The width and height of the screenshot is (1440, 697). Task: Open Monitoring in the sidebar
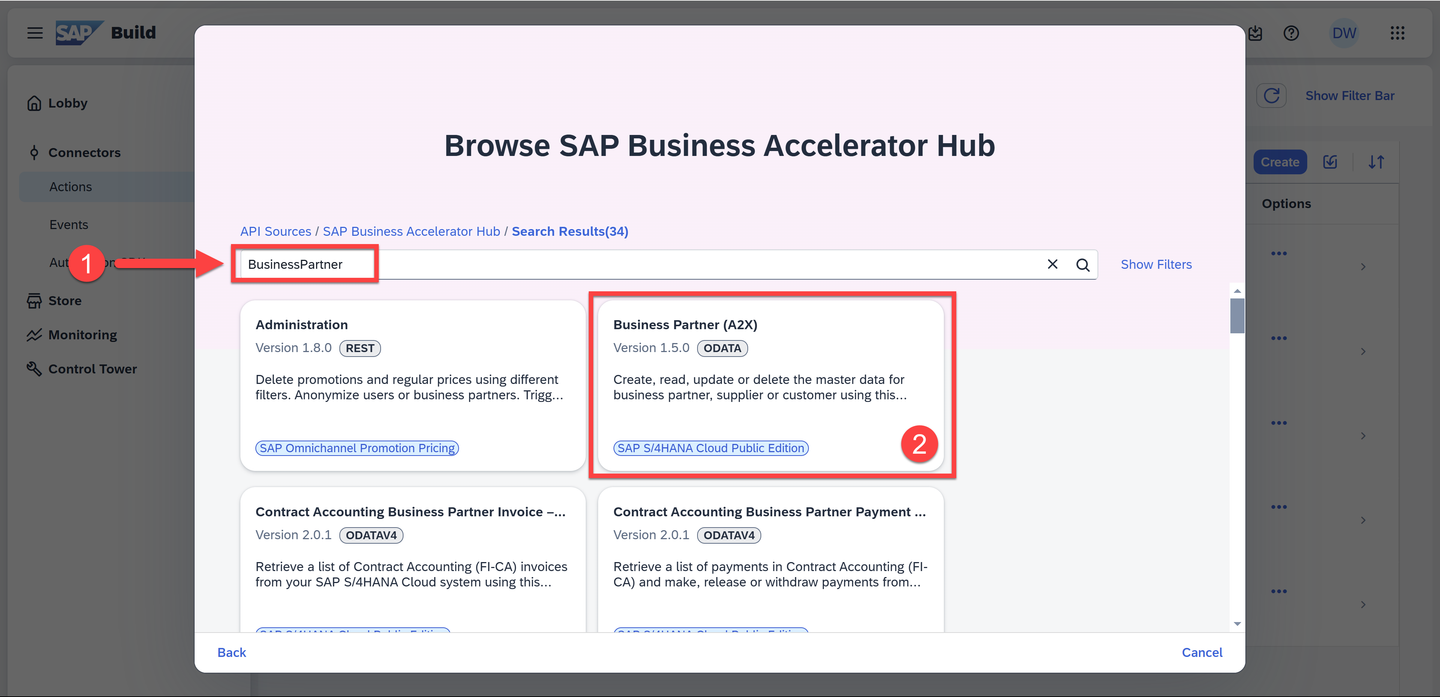click(83, 335)
